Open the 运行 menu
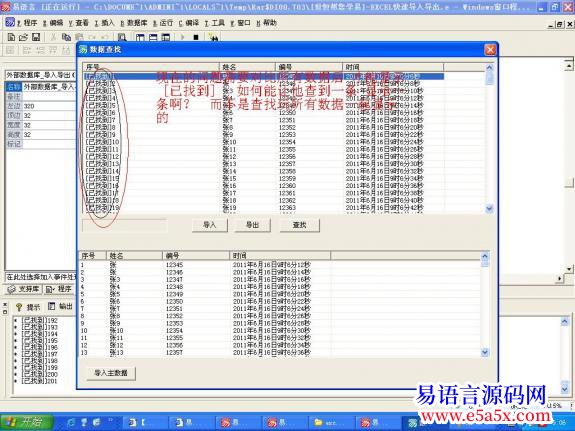Image resolution: width=575 pixels, height=431 pixels. click(x=163, y=23)
